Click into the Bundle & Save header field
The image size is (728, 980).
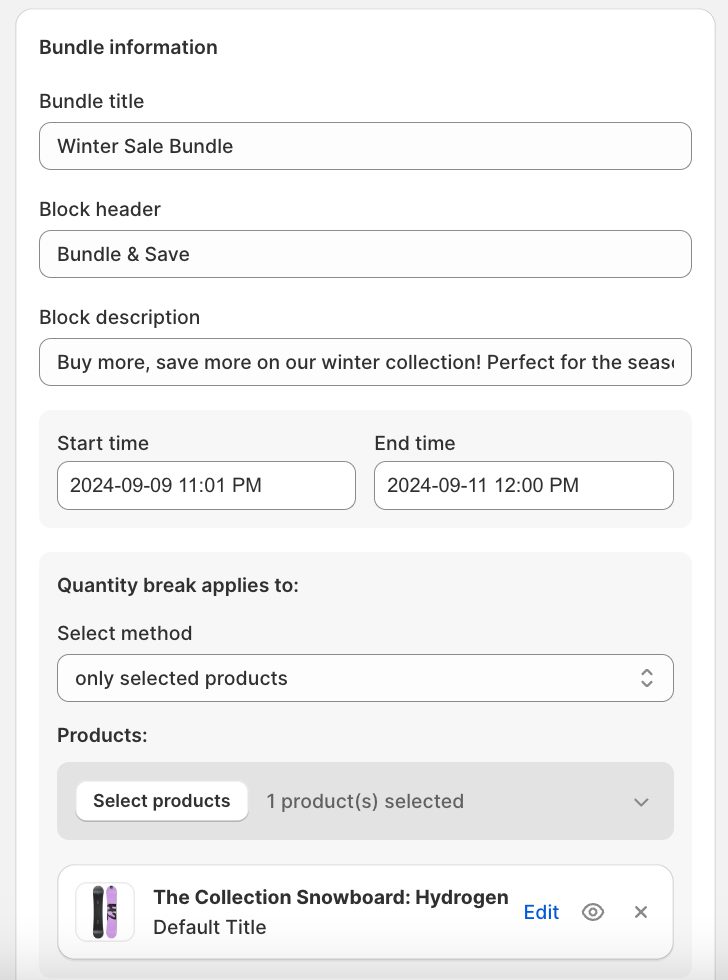(x=365, y=254)
